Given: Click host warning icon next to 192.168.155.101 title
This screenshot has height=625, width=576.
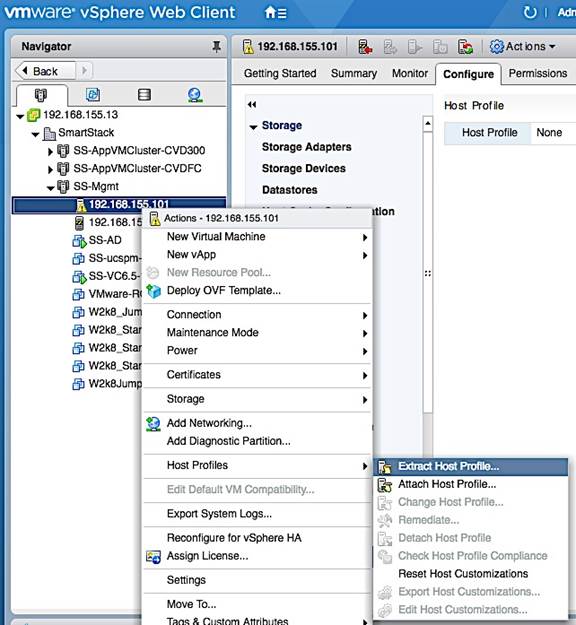Looking at the screenshot, I should pyautogui.click(x=248, y=47).
